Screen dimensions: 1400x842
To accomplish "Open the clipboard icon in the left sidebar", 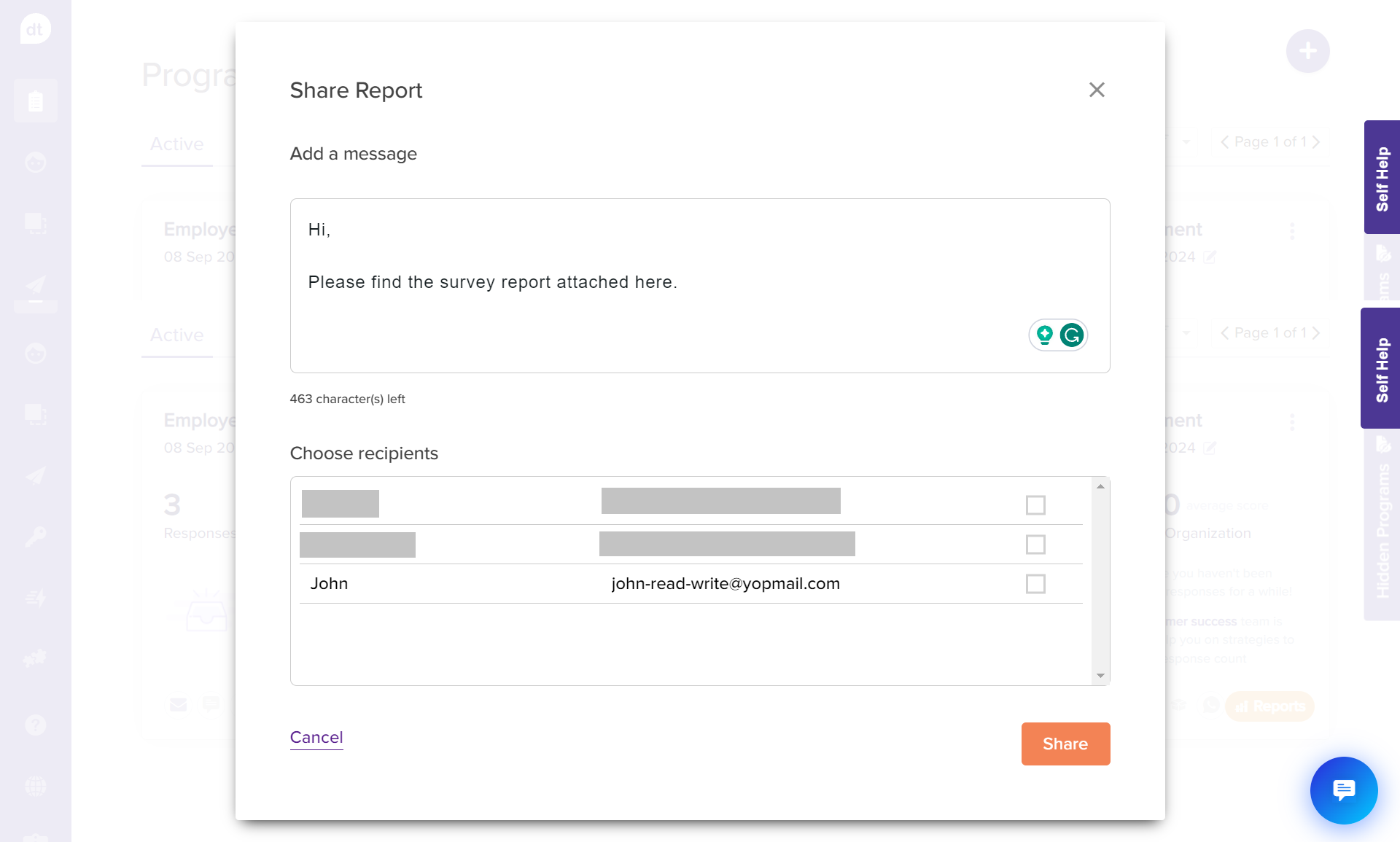I will click(x=35, y=101).
